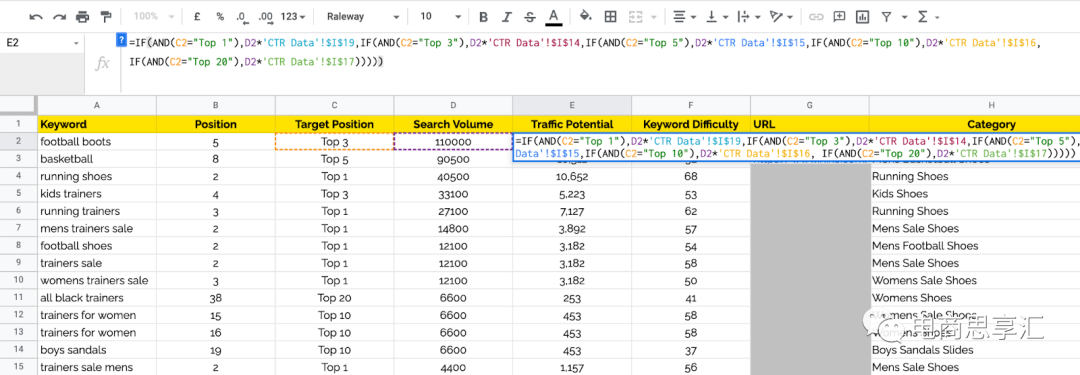1080x375 pixels.
Task: Select the position cell 38
Action: (216, 298)
